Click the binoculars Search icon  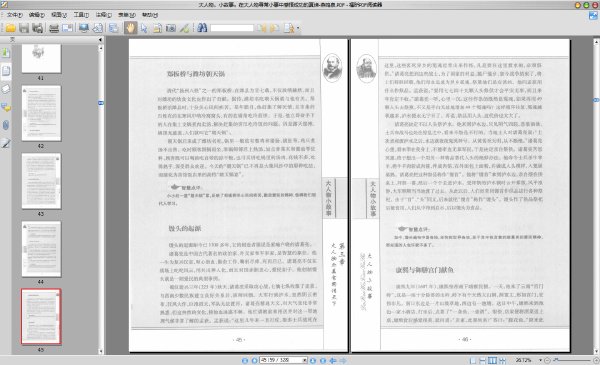[x=202, y=28]
